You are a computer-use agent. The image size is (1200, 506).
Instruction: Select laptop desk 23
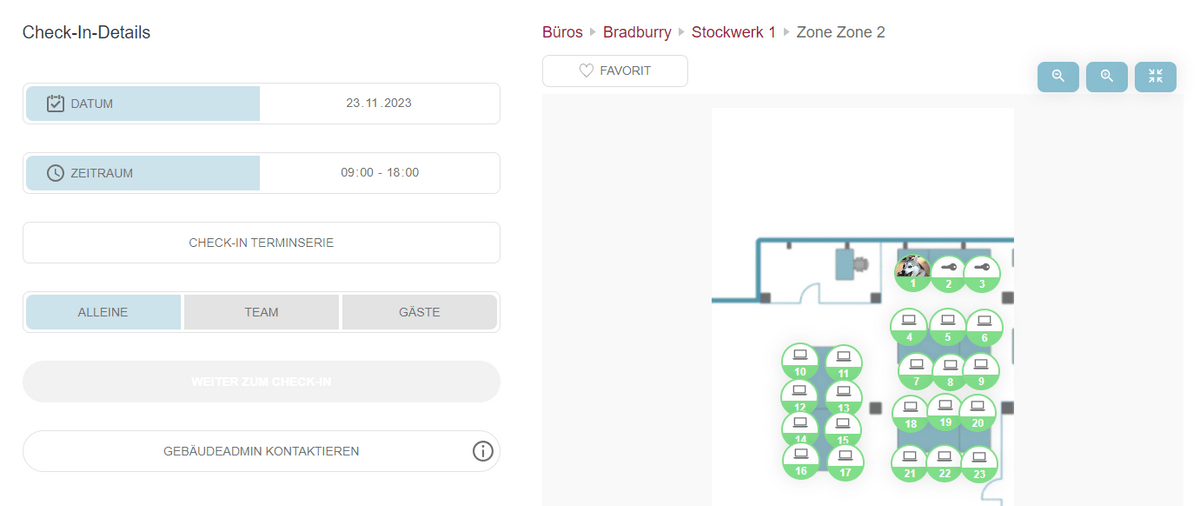click(978, 463)
